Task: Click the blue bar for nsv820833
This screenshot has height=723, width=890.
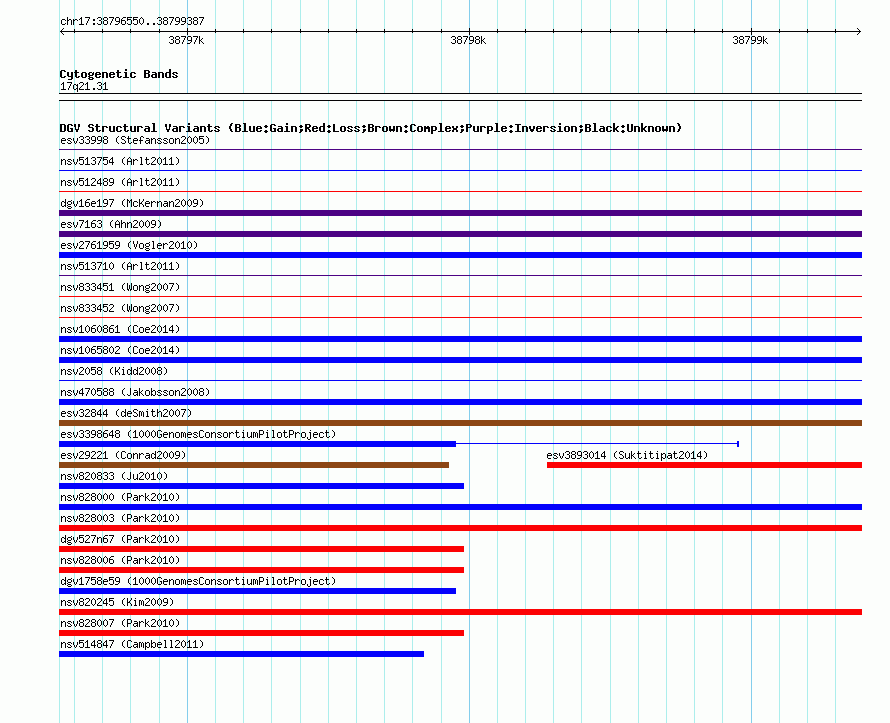Action: 261,486
